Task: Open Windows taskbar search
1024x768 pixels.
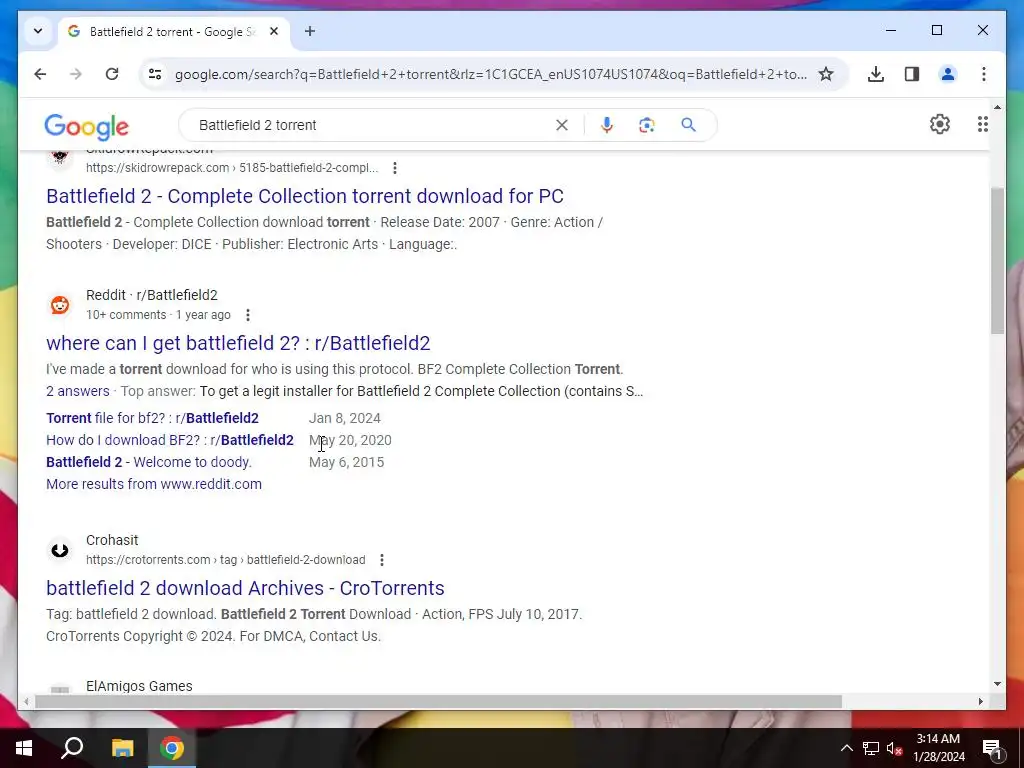Action: pos(72,748)
